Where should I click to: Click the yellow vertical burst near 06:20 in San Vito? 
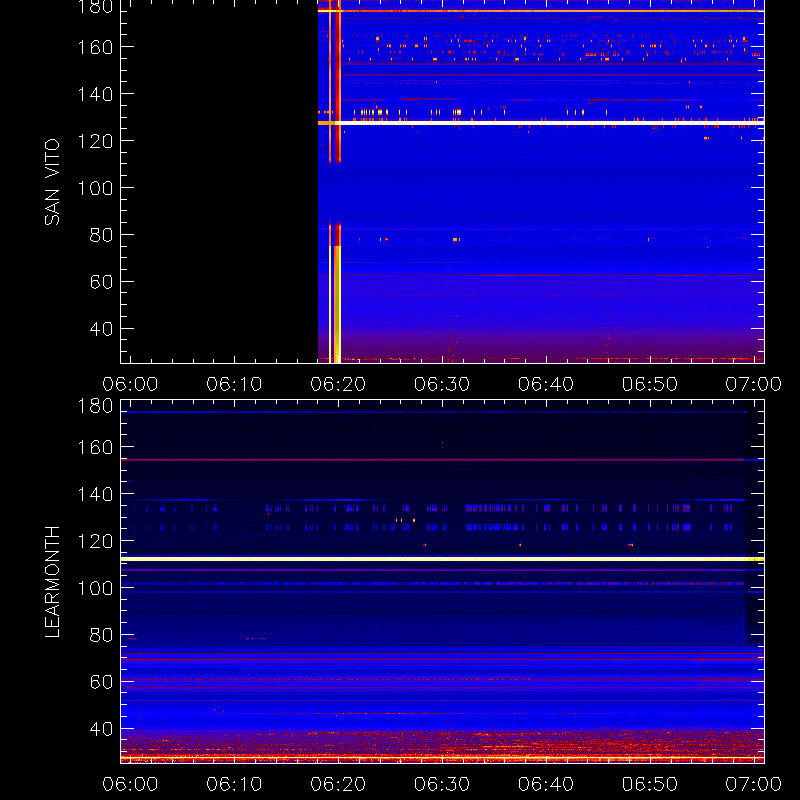[x=337, y=304]
